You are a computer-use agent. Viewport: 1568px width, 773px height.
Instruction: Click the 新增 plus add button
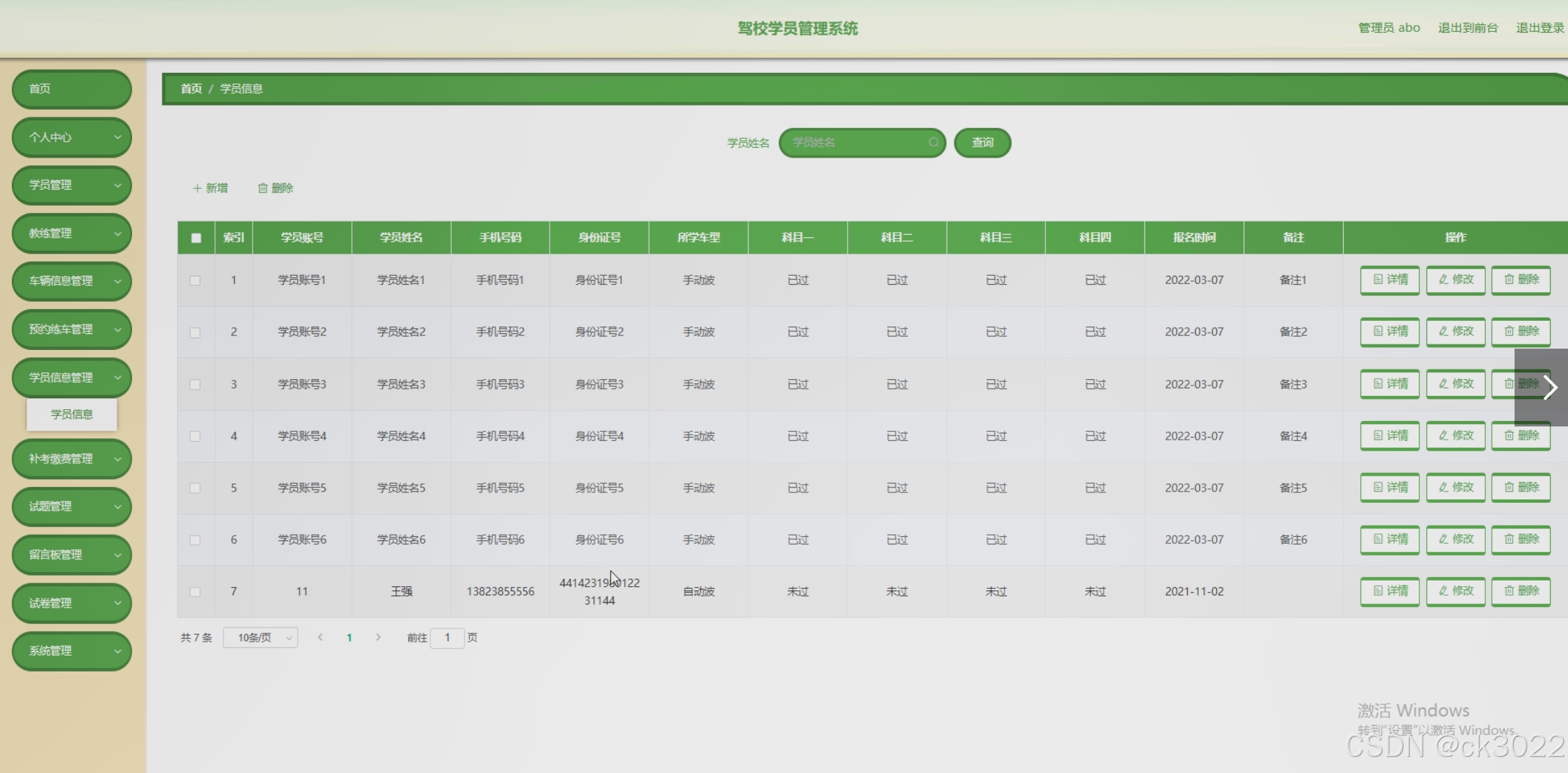[x=210, y=188]
